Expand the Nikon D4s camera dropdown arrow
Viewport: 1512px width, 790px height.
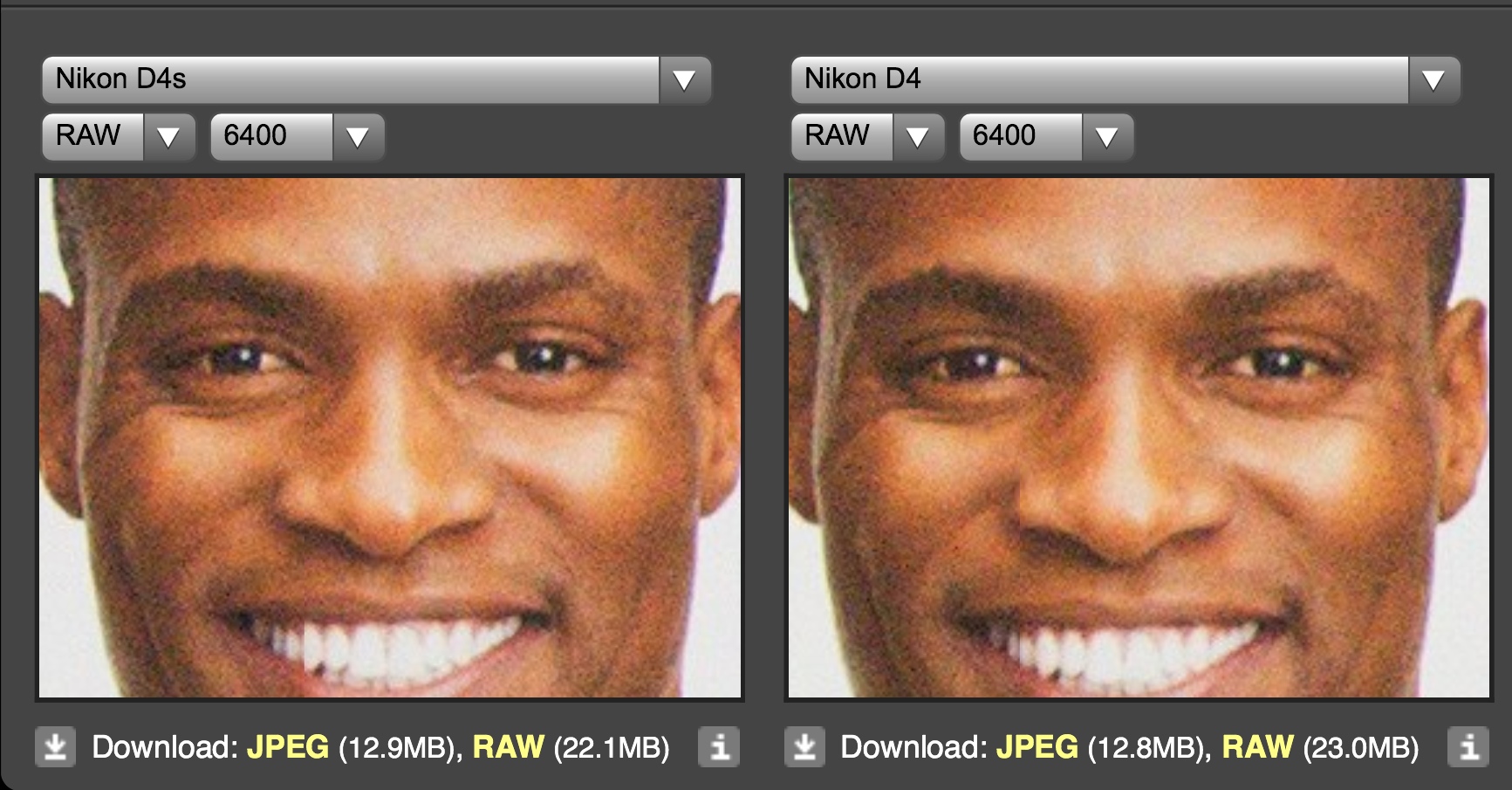point(684,80)
